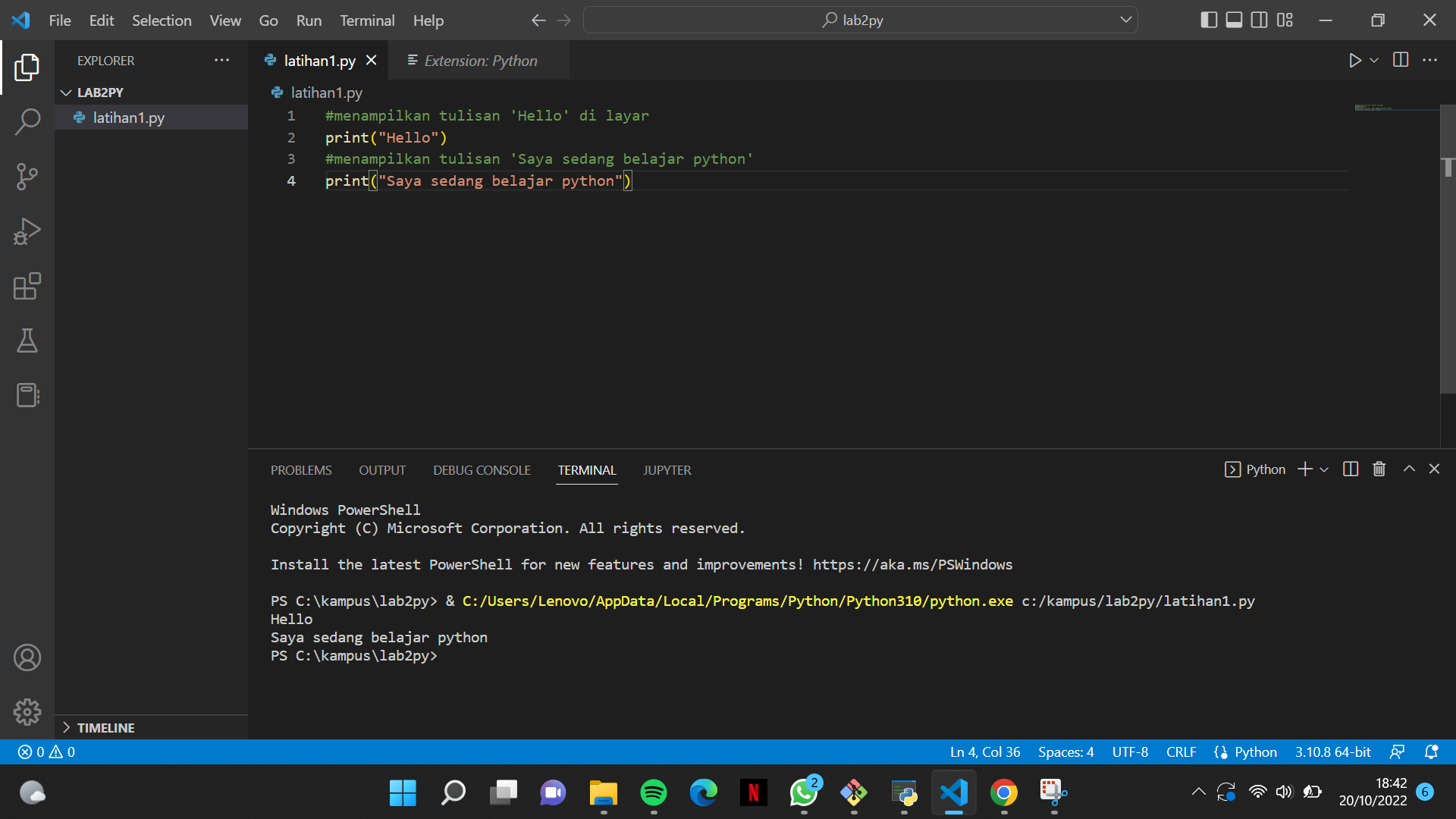Image resolution: width=1456 pixels, height=819 pixels.
Task: Change the CRLF line ending in status bar
Action: [1181, 752]
